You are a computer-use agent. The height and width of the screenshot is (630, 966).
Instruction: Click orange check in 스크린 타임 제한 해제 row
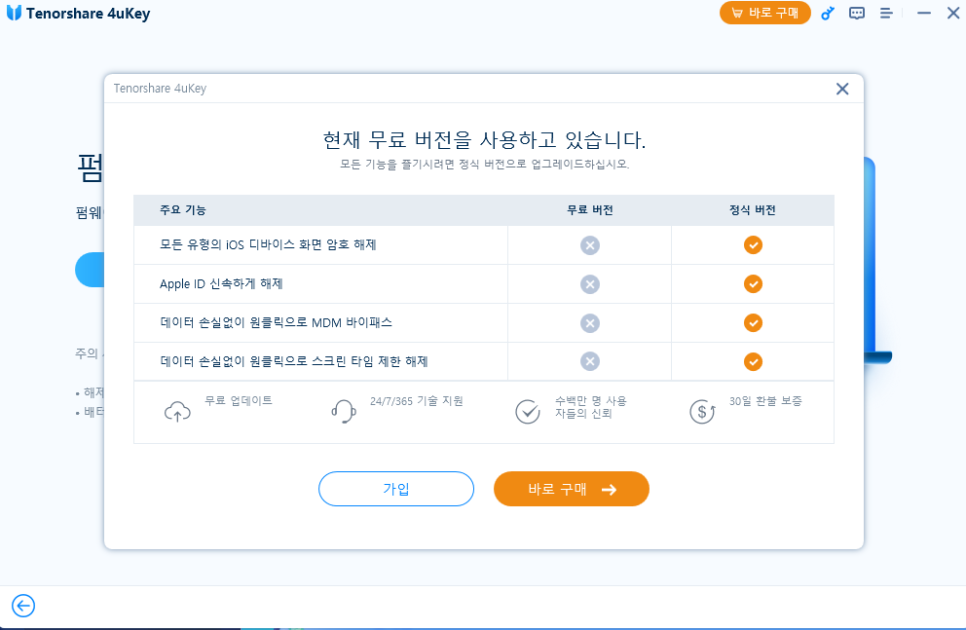tap(753, 361)
